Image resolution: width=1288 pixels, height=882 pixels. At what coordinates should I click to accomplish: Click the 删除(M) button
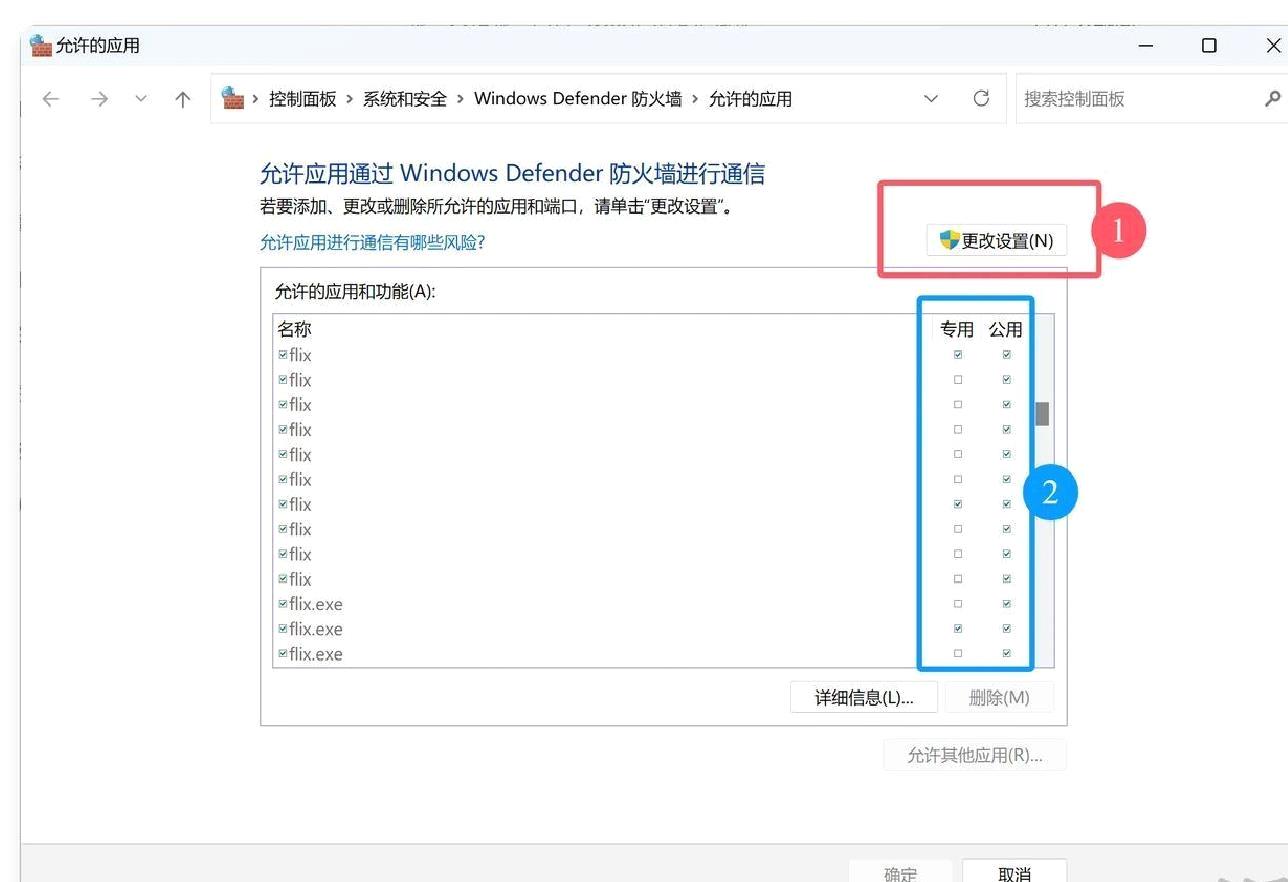[x=999, y=697]
